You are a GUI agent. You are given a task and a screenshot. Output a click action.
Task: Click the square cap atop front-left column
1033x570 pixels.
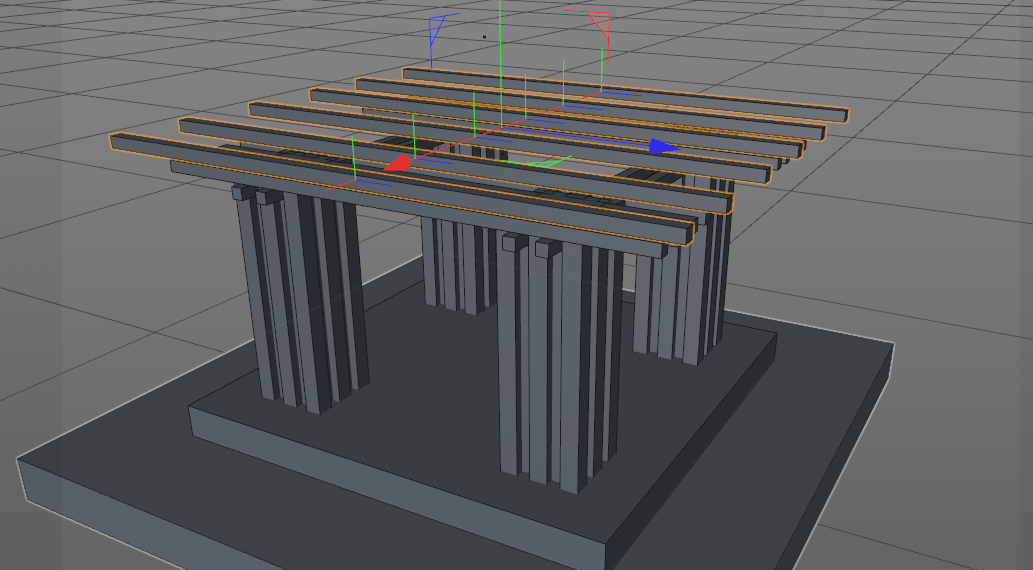[x=243, y=192]
